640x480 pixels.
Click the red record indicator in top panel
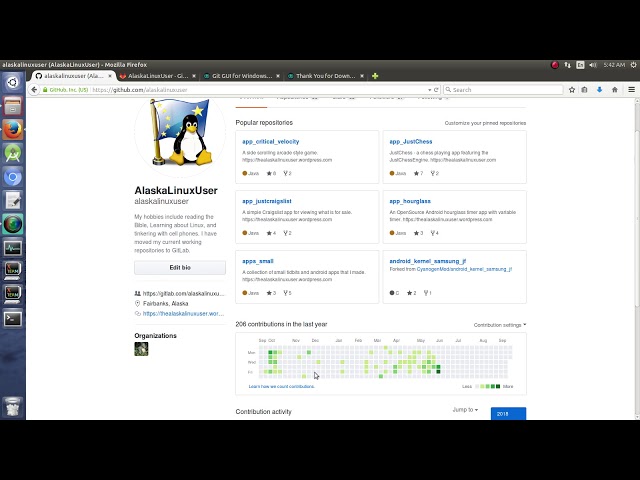click(555, 65)
